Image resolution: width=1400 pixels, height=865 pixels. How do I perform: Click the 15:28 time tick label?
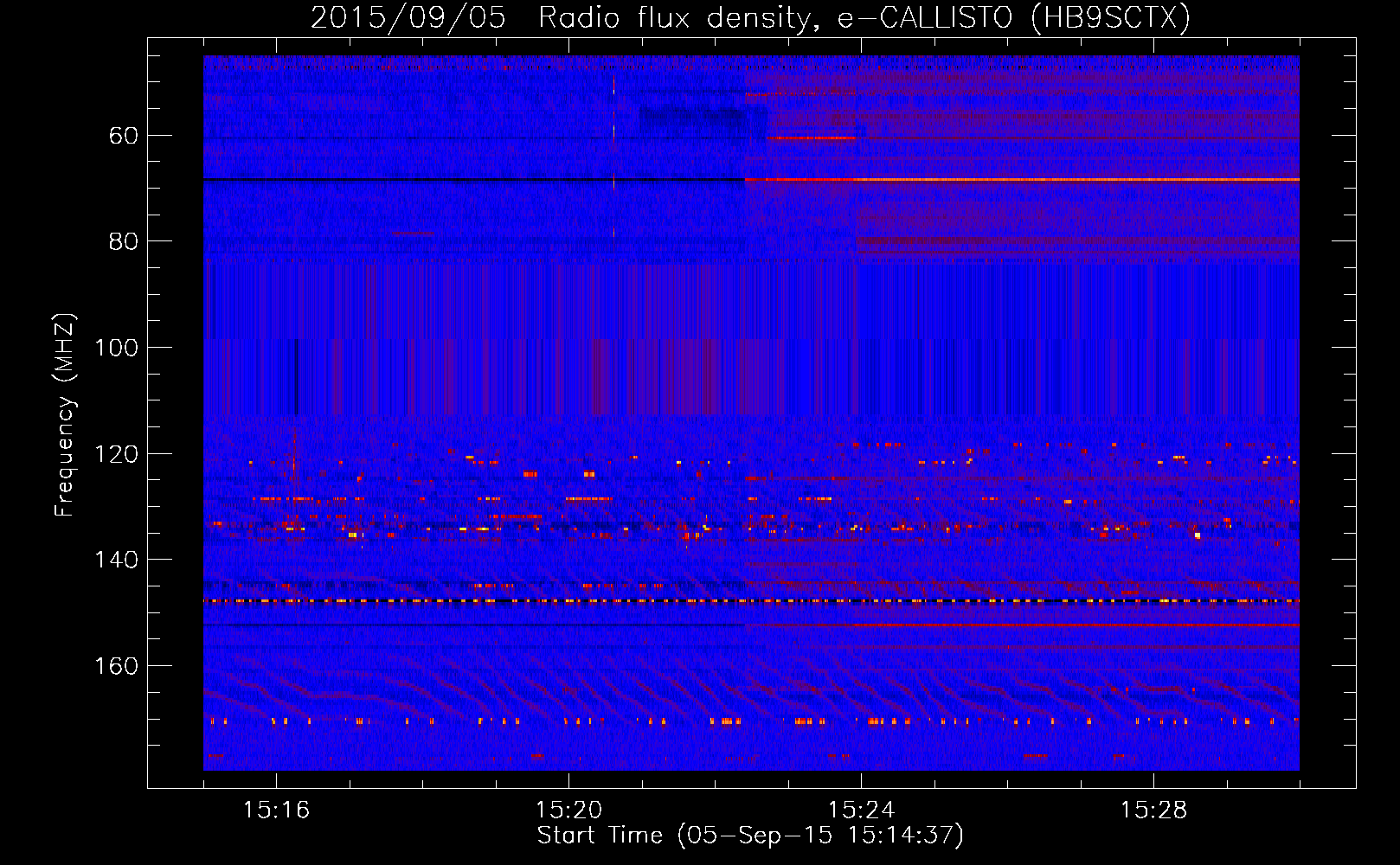pos(1153,811)
